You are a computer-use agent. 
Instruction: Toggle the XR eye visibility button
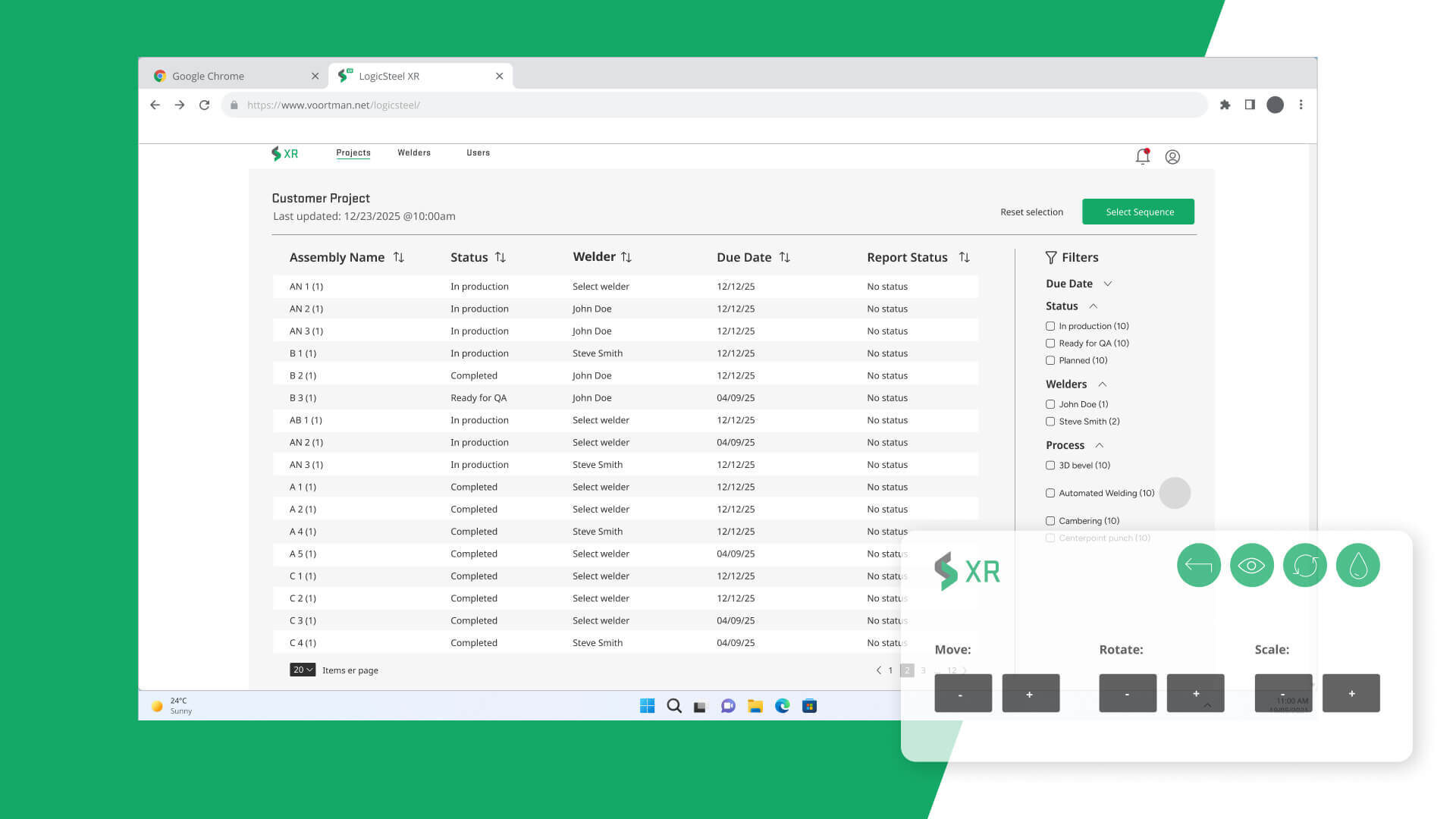(x=1251, y=566)
